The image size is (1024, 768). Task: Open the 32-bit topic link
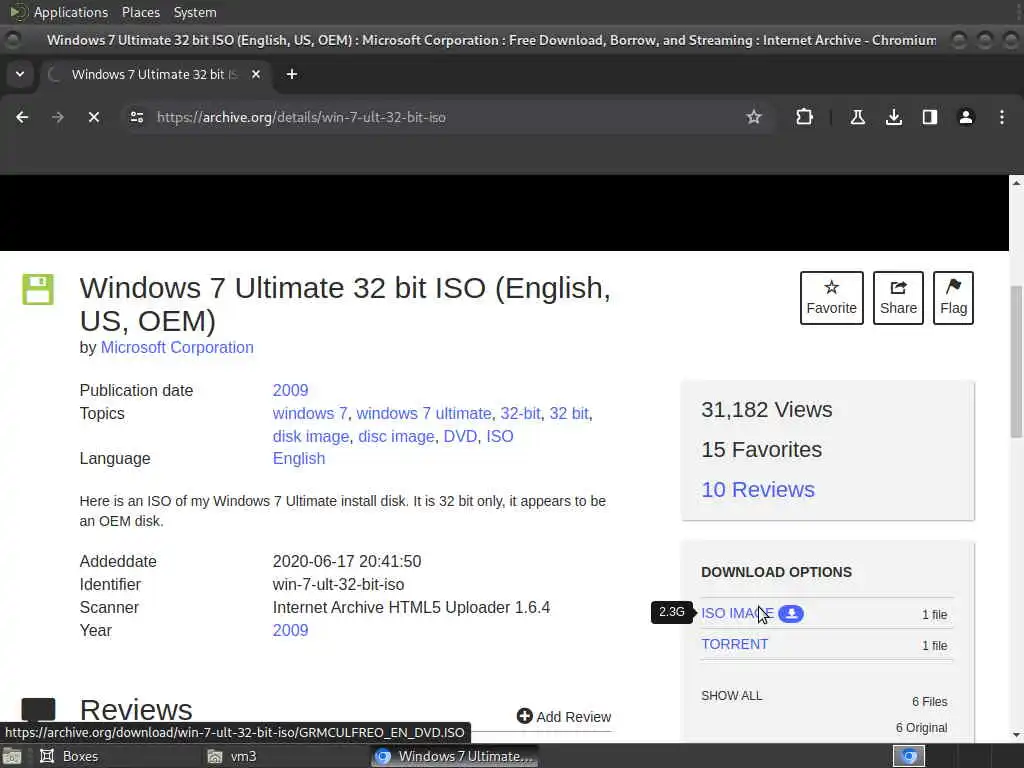(x=520, y=413)
